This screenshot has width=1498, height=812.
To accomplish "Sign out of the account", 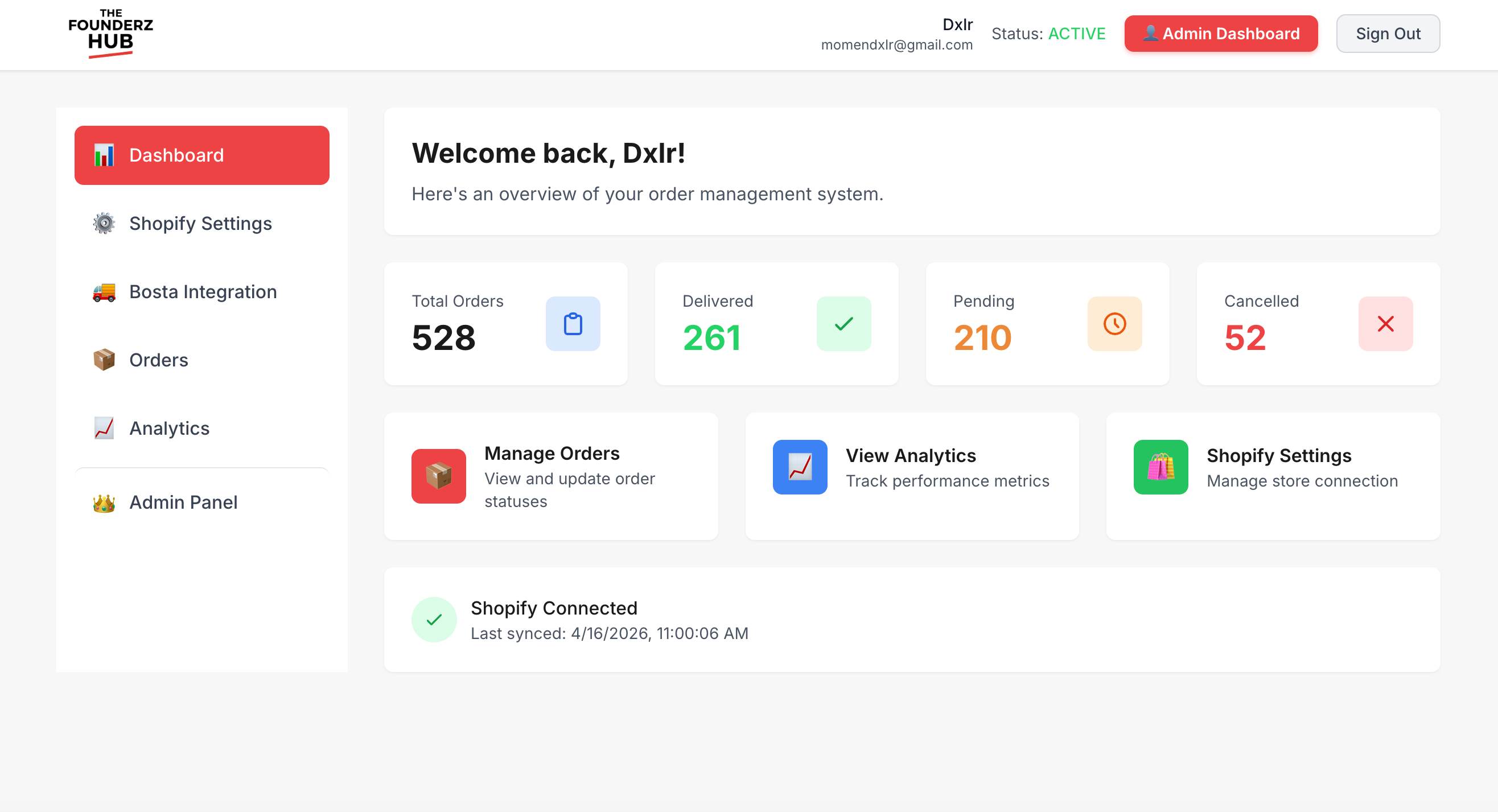I will (1388, 34).
